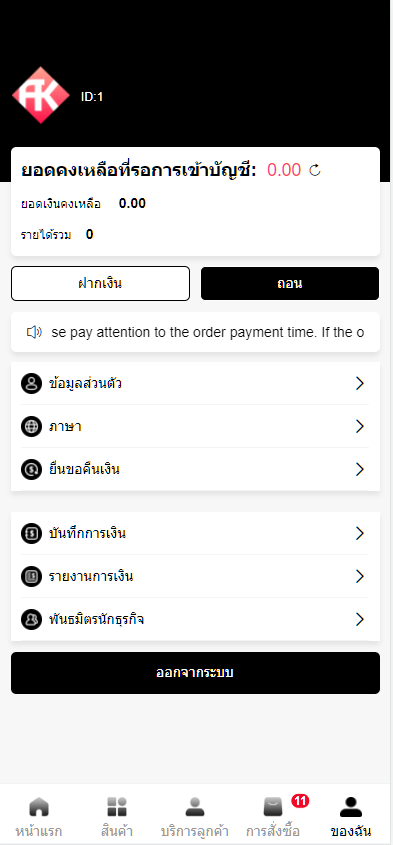
Task: Tap the AK diamond avatar logo
Action: [x=41, y=95]
